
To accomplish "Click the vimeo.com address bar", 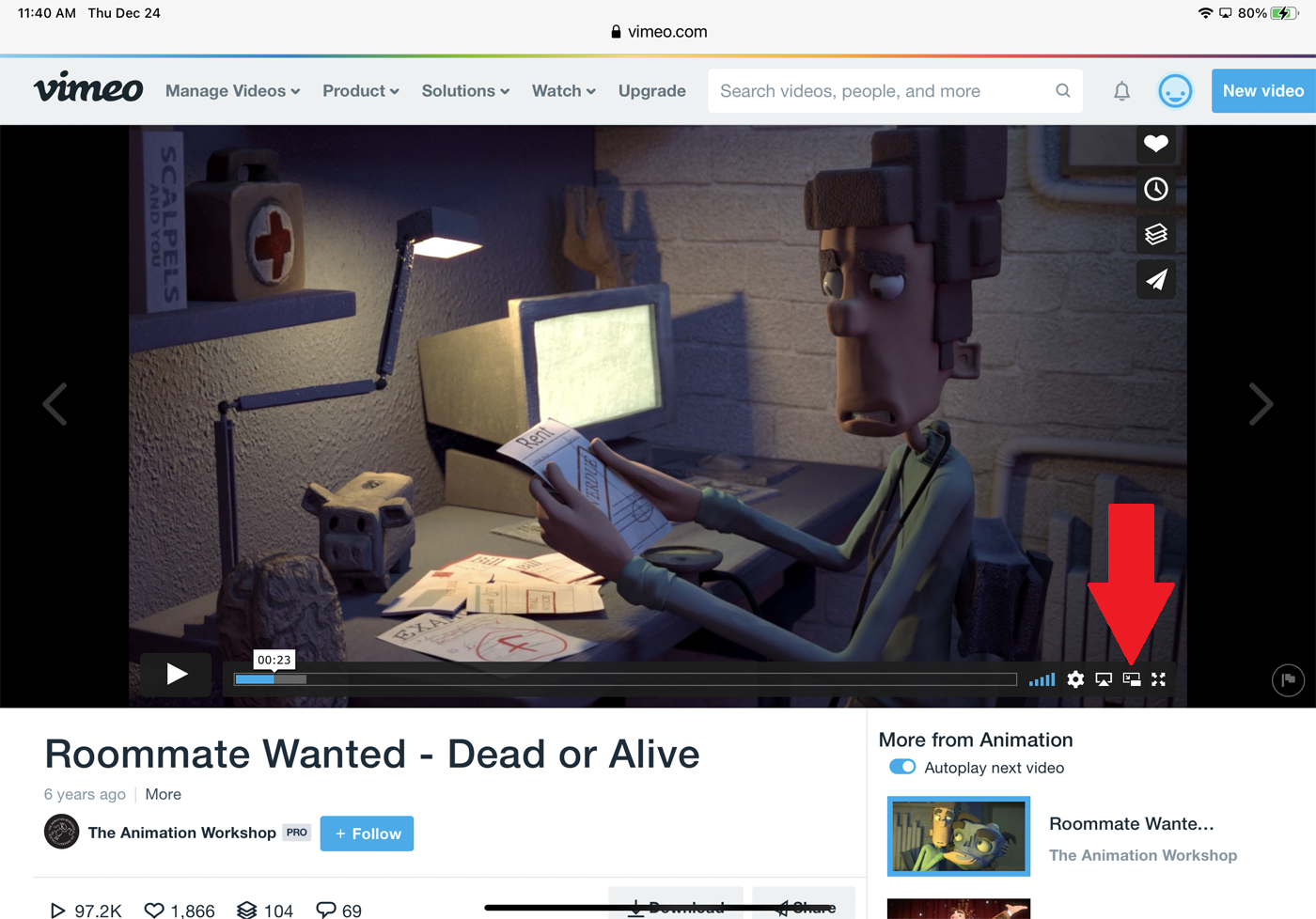I will click(658, 31).
